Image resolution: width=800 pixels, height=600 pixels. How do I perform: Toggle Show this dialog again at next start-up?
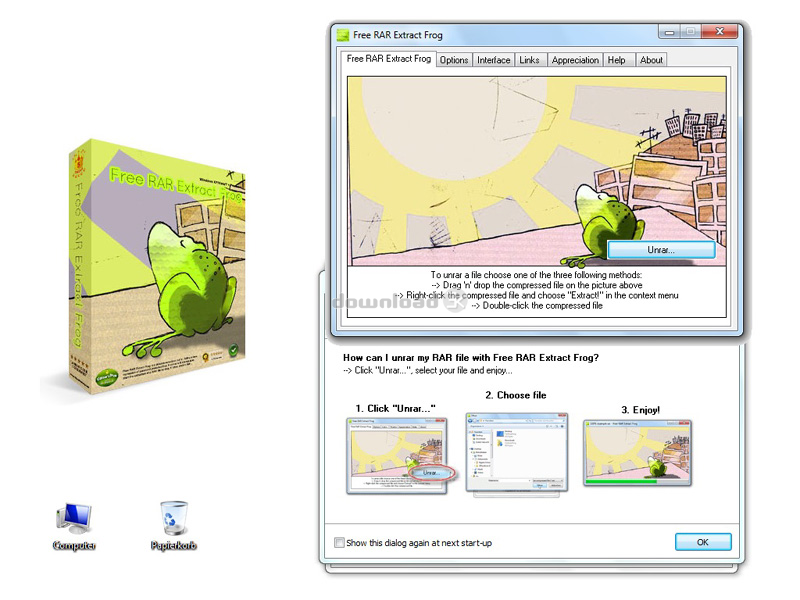[339, 542]
